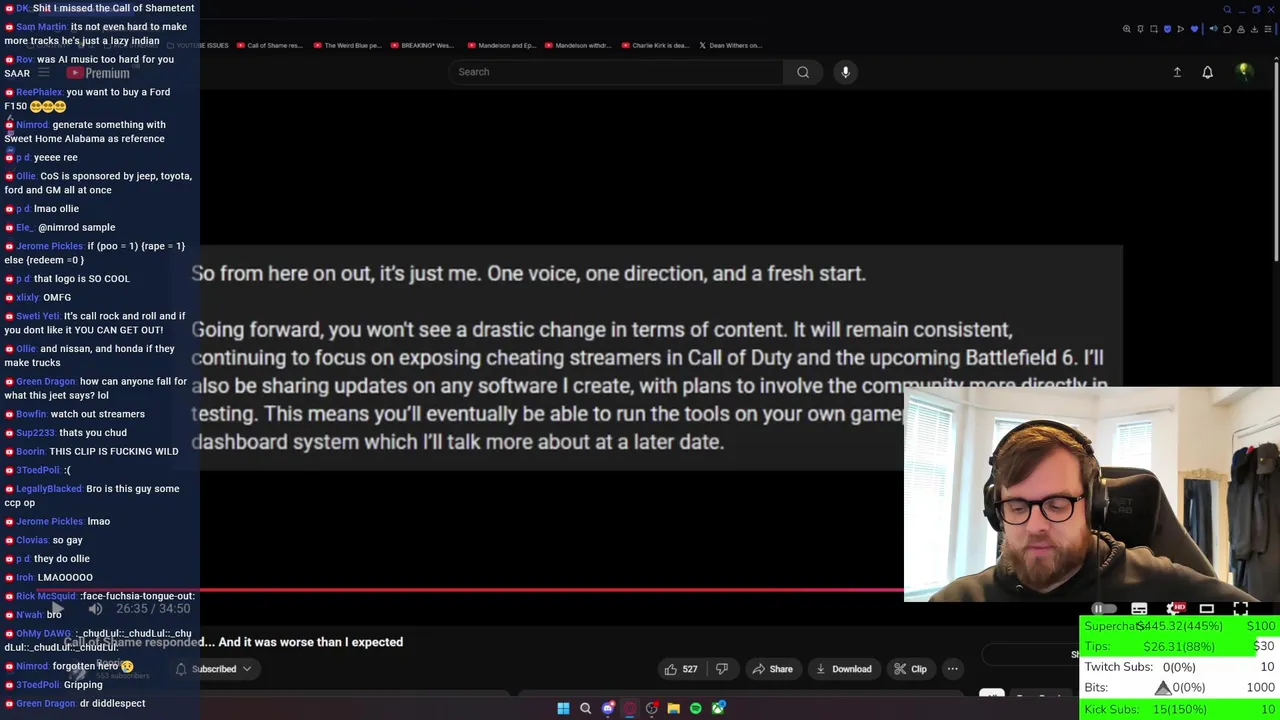The width and height of the screenshot is (1280, 720).
Task: Click the 'Tips:' goal row in overlay
Action: tap(1180, 646)
